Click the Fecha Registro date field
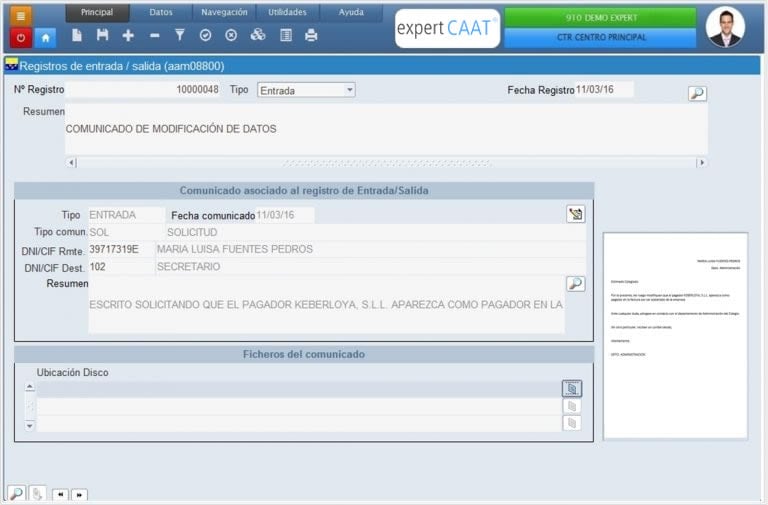This screenshot has height=505, width=768. click(x=604, y=90)
